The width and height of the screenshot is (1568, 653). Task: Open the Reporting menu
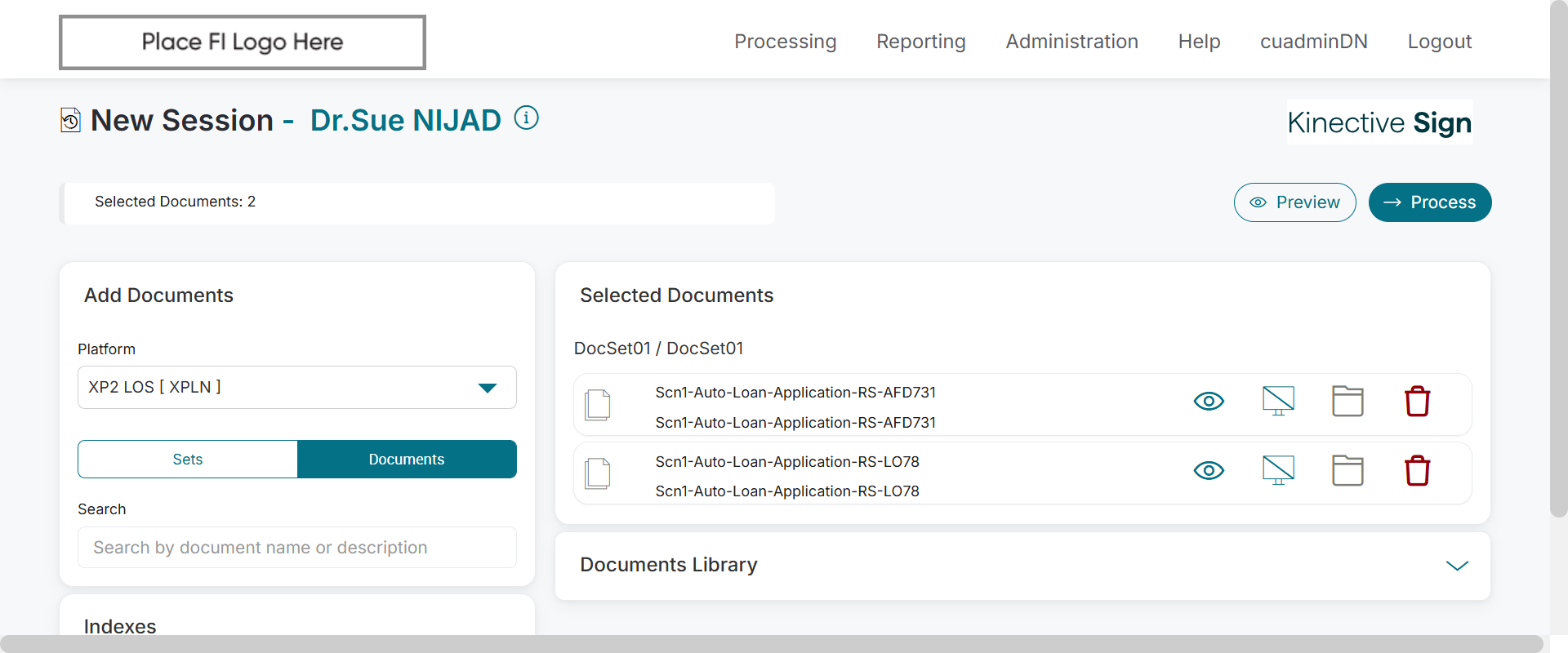pyautogui.click(x=920, y=42)
